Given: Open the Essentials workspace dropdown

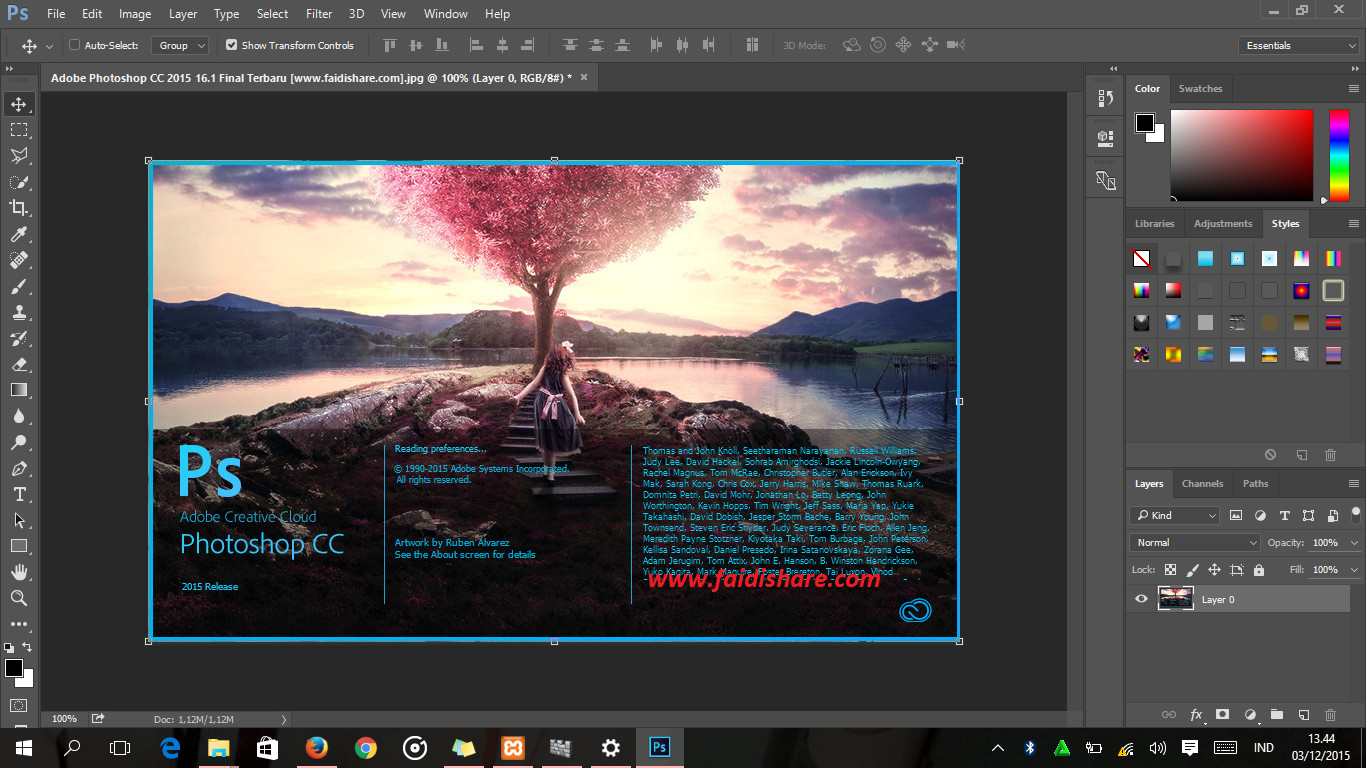Looking at the screenshot, I should point(1298,45).
